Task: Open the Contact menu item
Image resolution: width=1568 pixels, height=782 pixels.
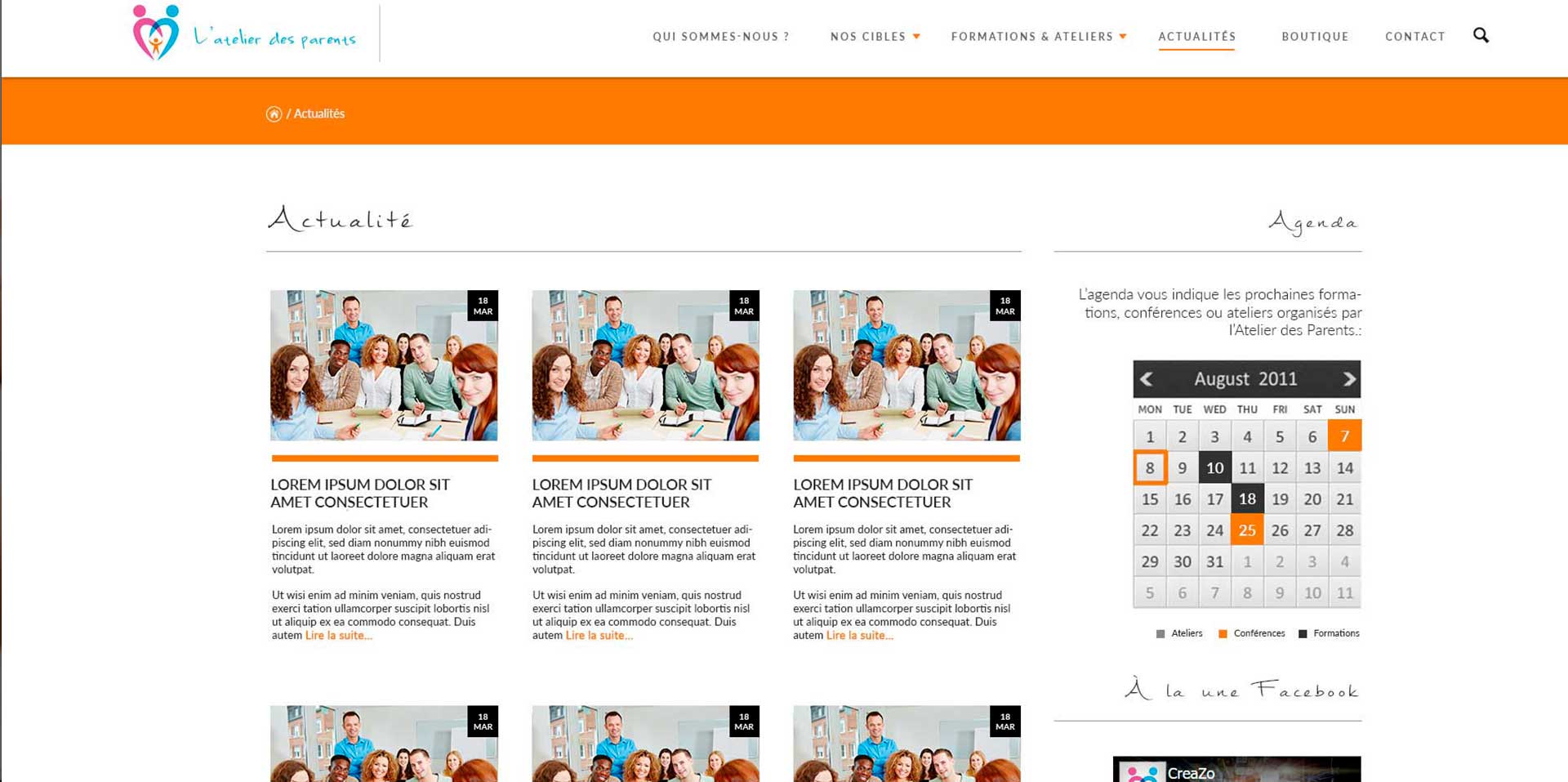Action: (x=1415, y=37)
